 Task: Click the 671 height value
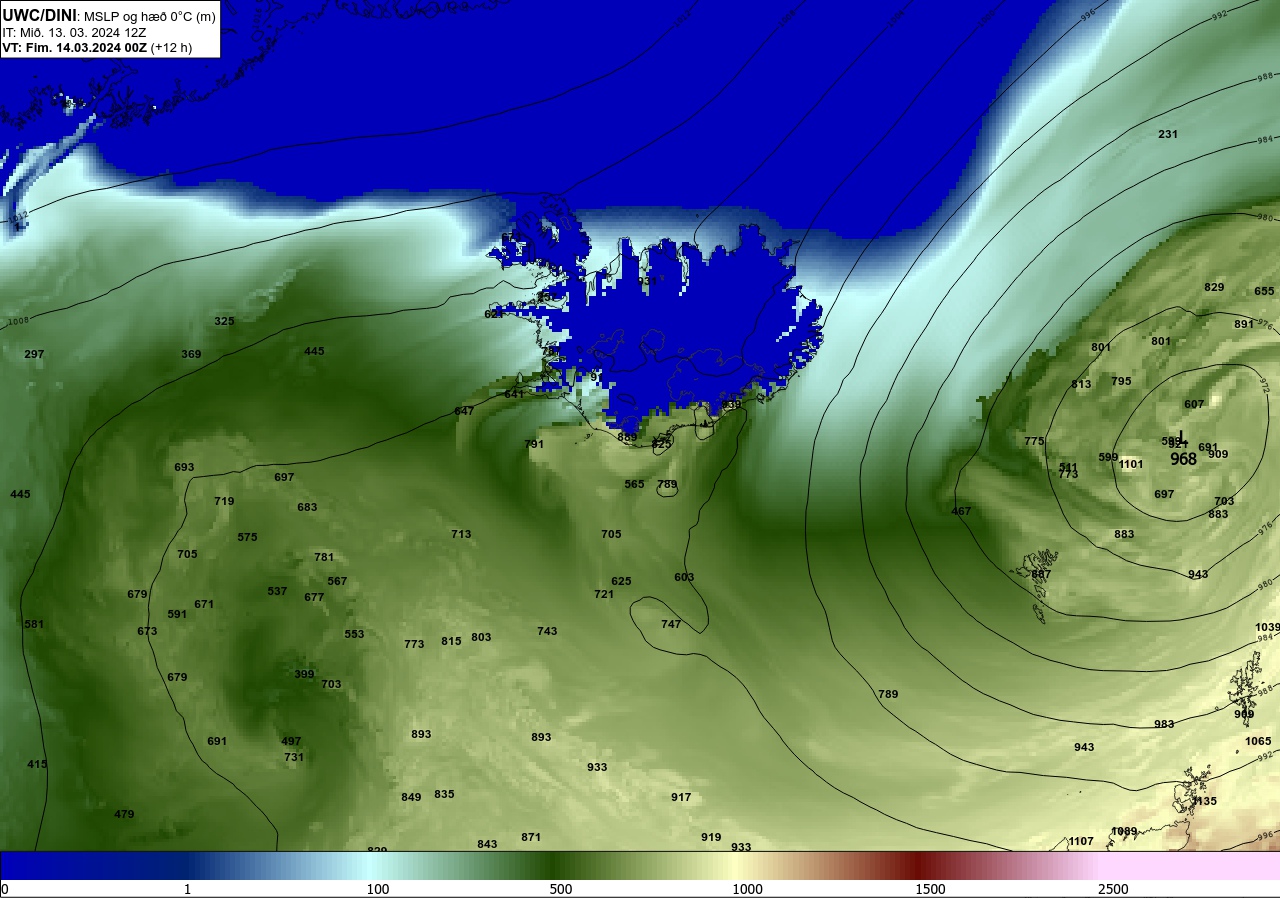pyautogui.click(x=204, y=604)
